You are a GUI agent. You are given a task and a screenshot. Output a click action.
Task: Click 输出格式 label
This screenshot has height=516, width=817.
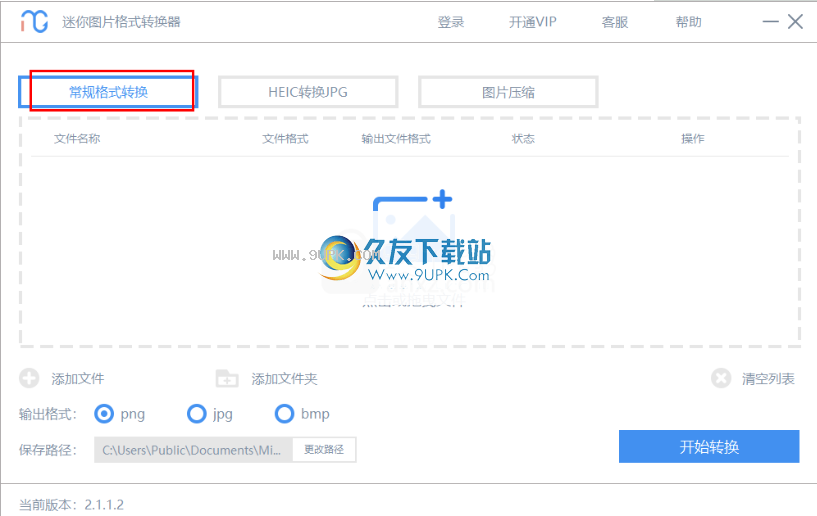click(x=48, y=414)
